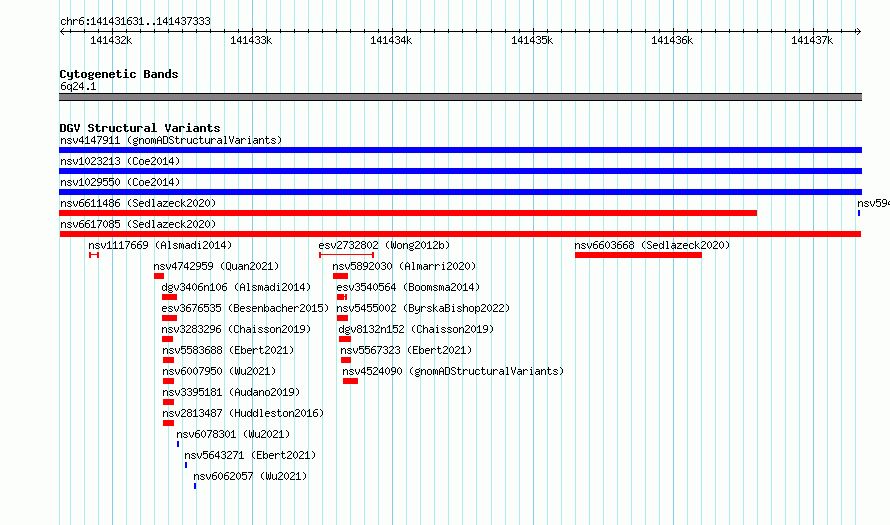Screen dimensions: 890x525
Task: Click the nsv1117669 (Alsmadi2014) variant glyph
Action: coord(94,255)
